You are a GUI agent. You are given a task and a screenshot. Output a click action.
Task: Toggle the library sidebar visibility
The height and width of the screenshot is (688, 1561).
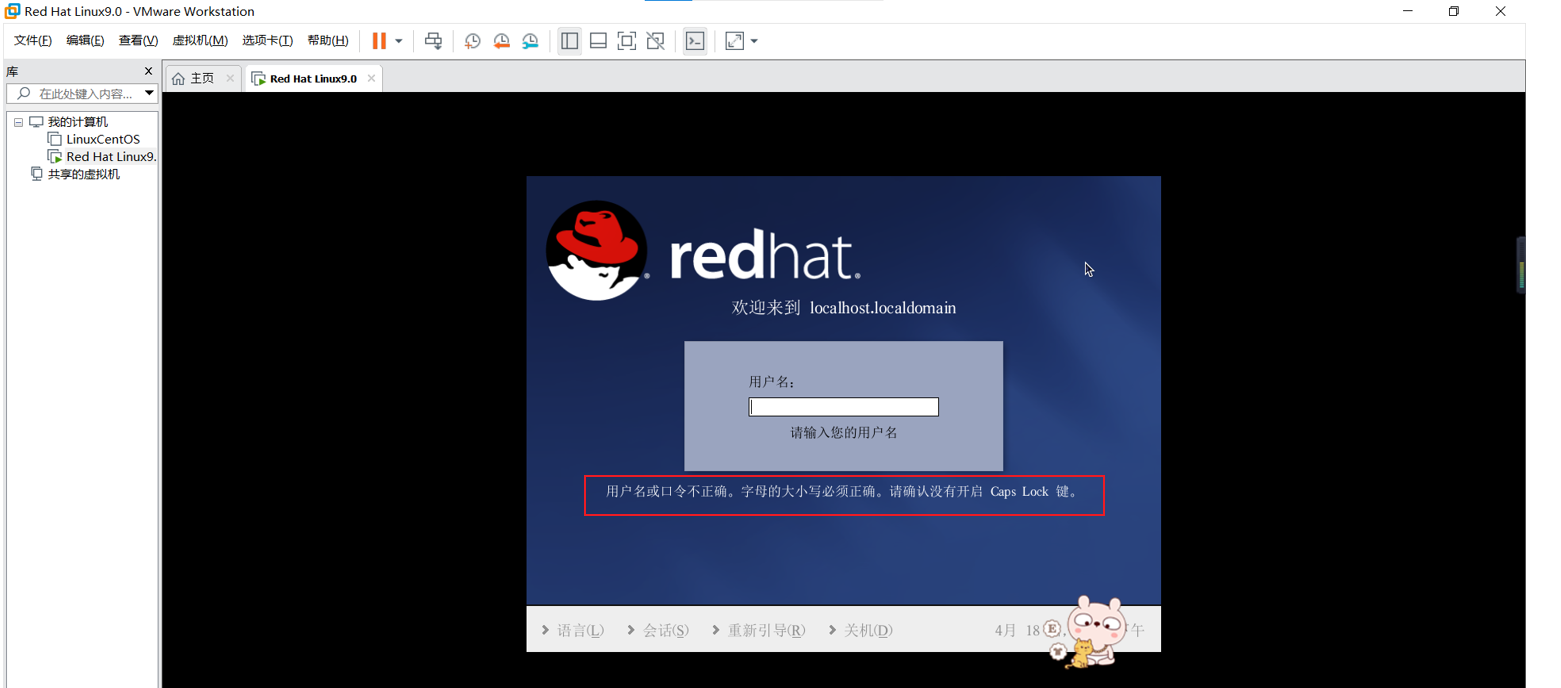coord(569,40)
